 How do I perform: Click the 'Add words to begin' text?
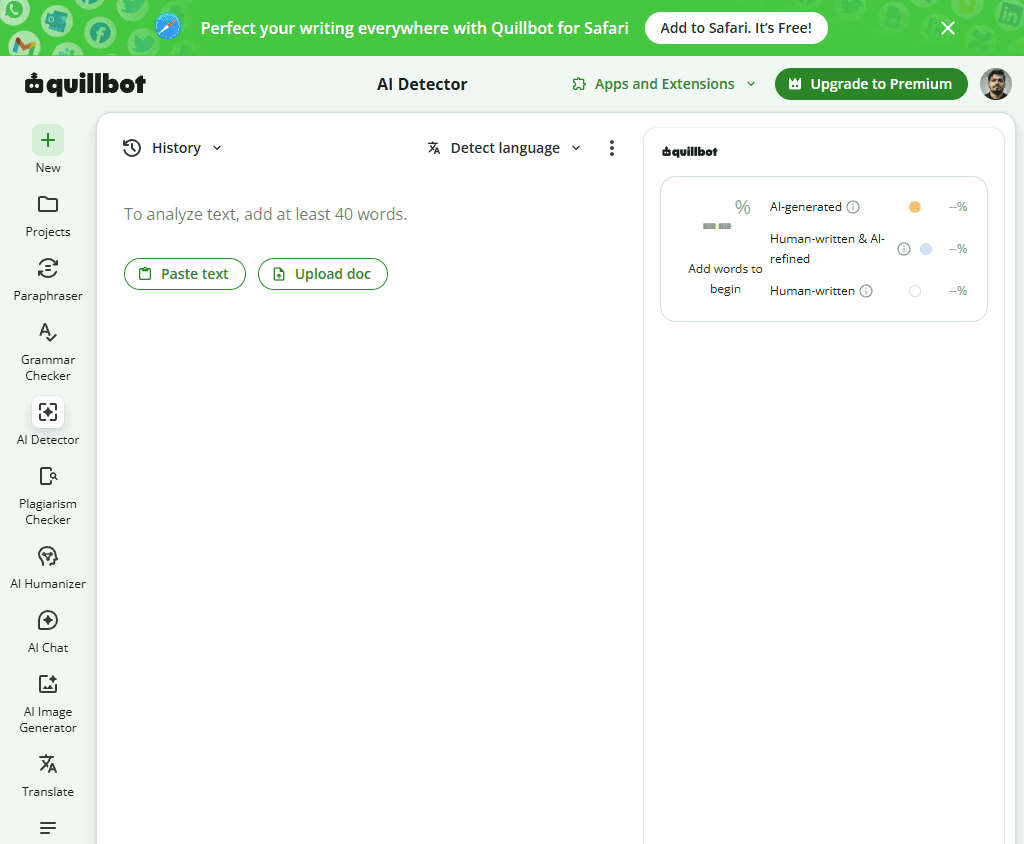(725, 278)
